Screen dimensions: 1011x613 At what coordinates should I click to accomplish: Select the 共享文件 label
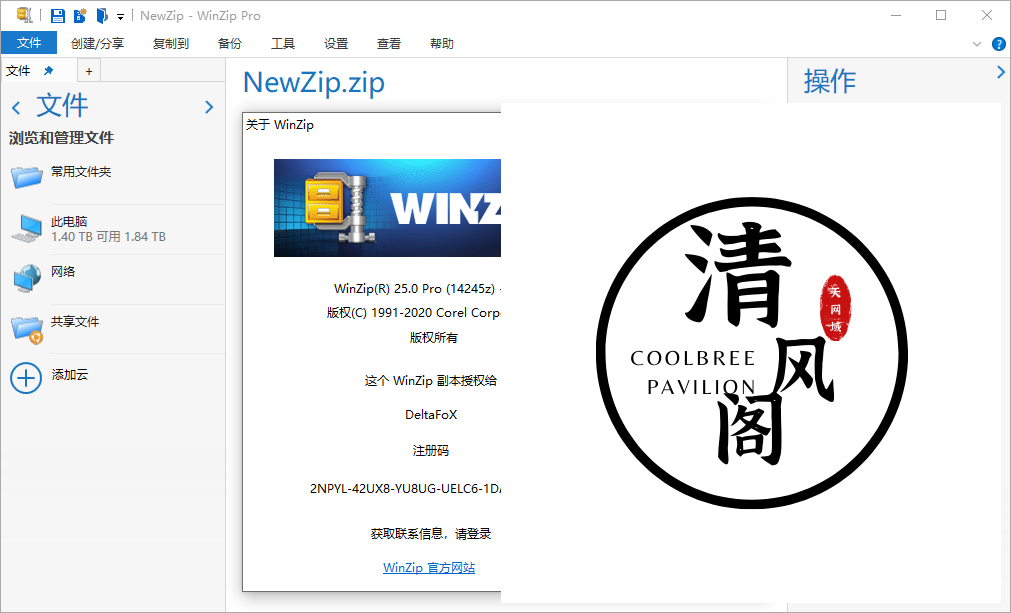75,321
